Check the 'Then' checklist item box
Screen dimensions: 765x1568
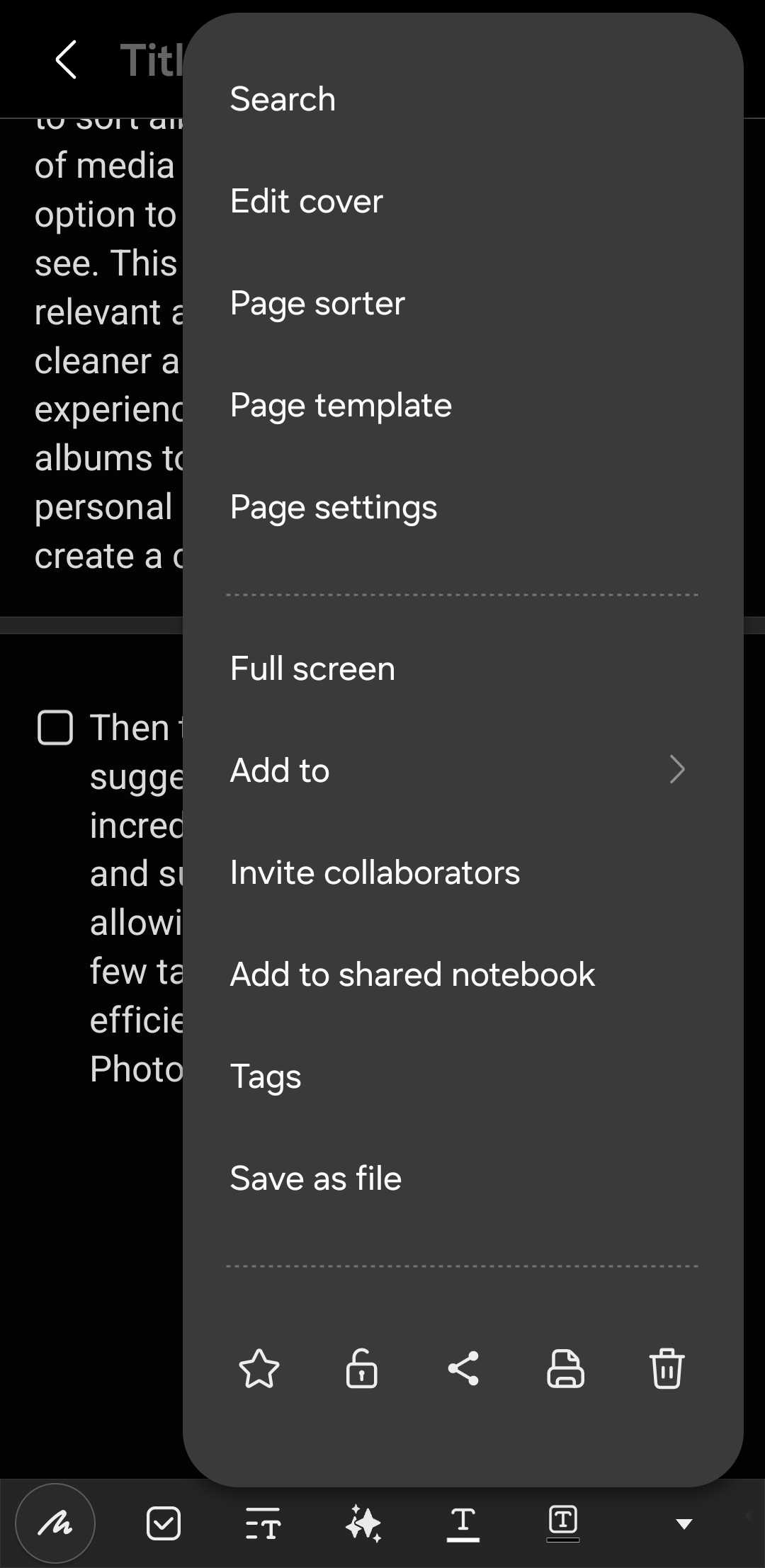(55, 728)
